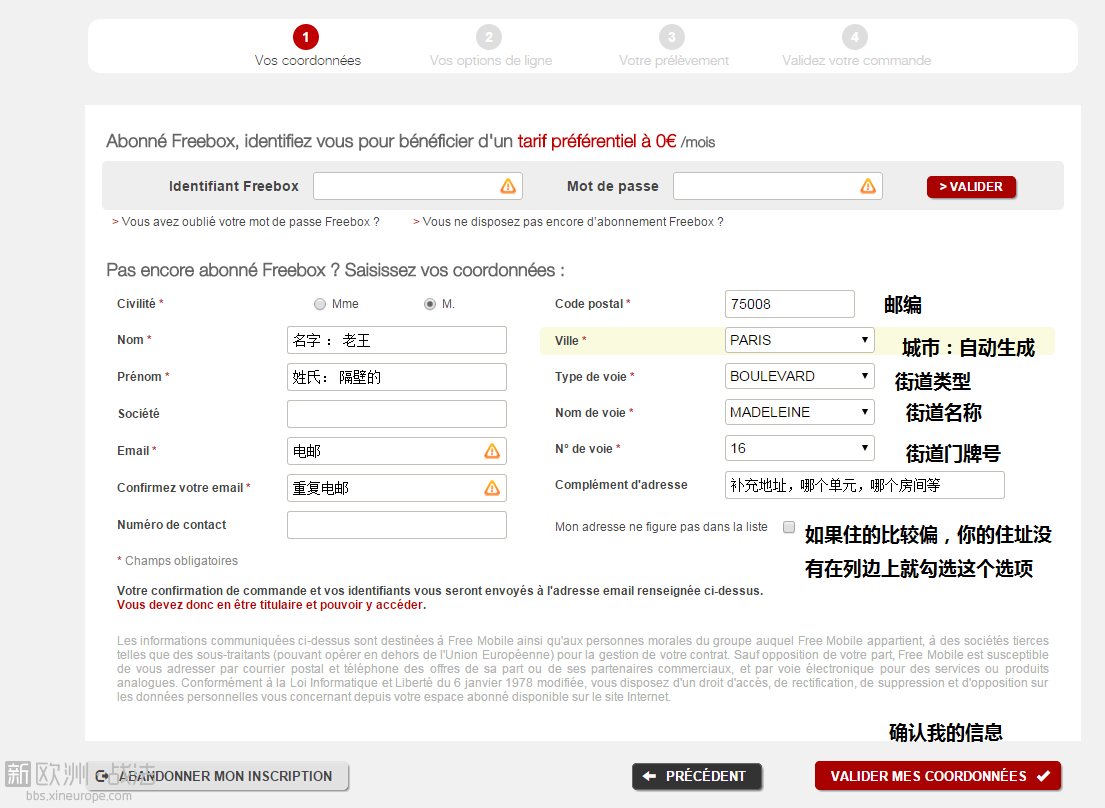Click warning icon in Email field
The height and width of the screenshot is (808, 1105).
tap(492, 451)
